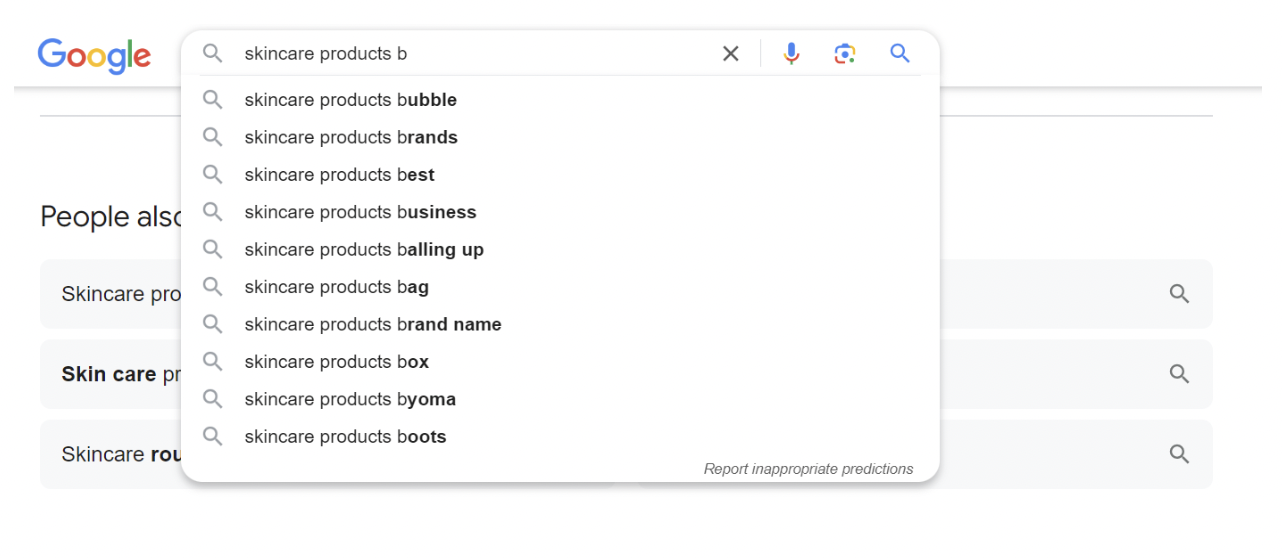Image resolution: width=1282 pixels, height=558 pixels.
Task: Click "Report inappropriate predictions" link
Action: [x=808, y=469]
